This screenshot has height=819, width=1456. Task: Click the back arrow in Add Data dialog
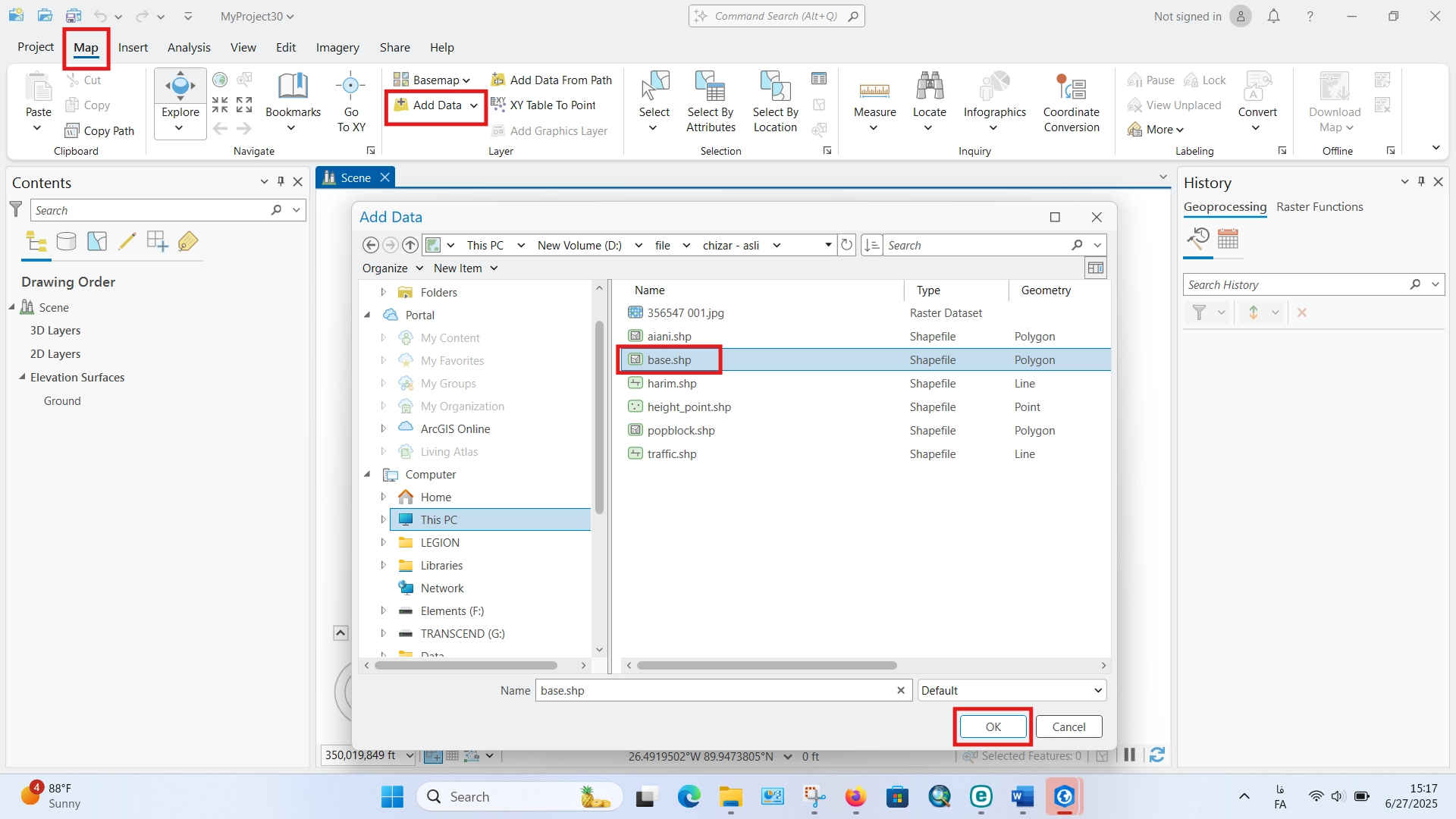[x=370, y=245]
